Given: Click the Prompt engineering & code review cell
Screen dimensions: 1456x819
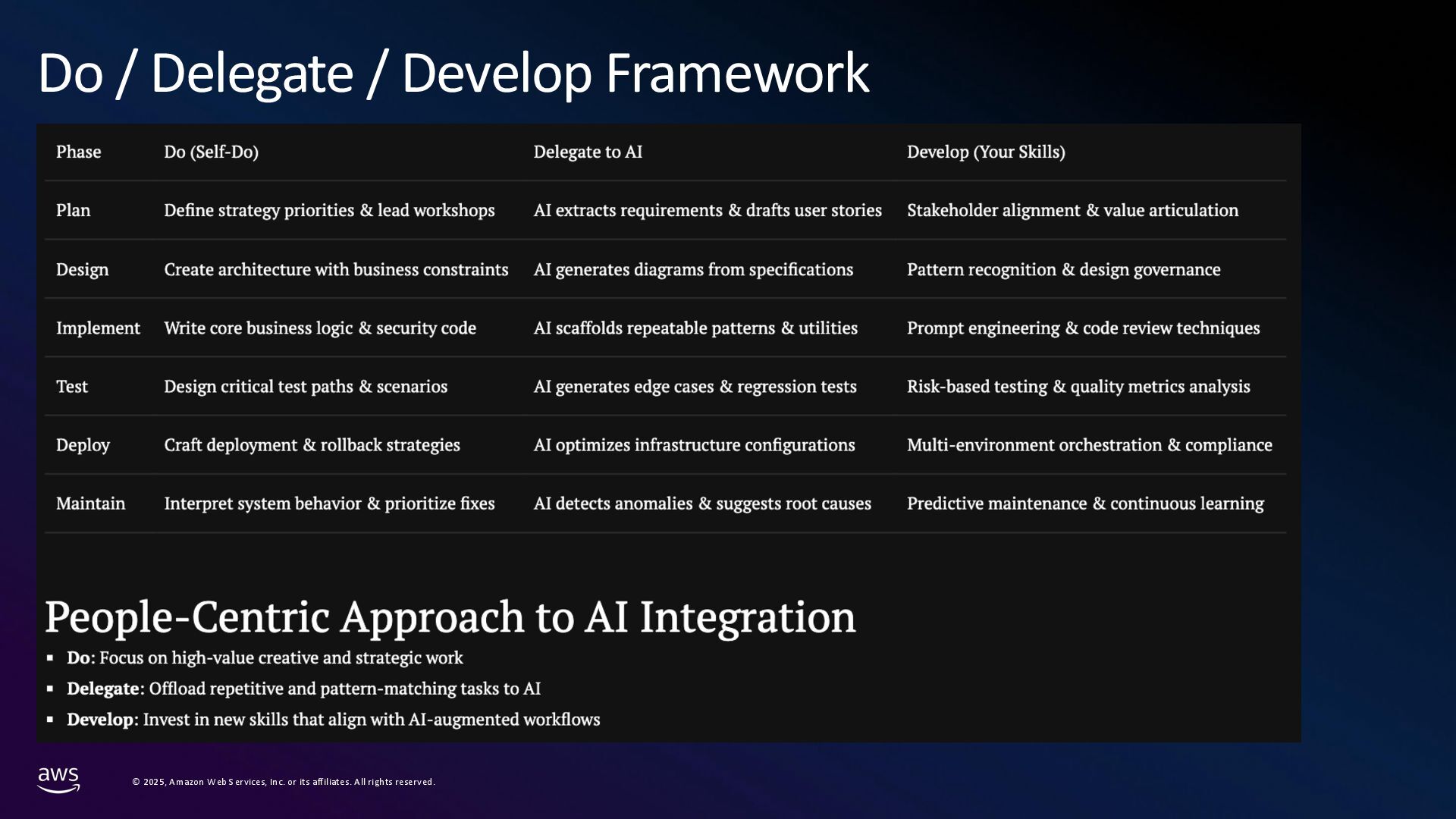Looking at the screenshot, I should click(x=1083, y=328).
